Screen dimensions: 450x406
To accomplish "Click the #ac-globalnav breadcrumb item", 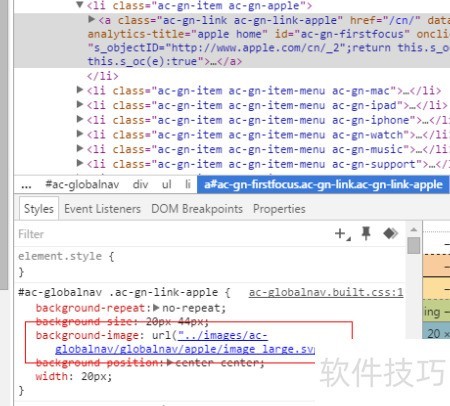I will tap(82, 184).
